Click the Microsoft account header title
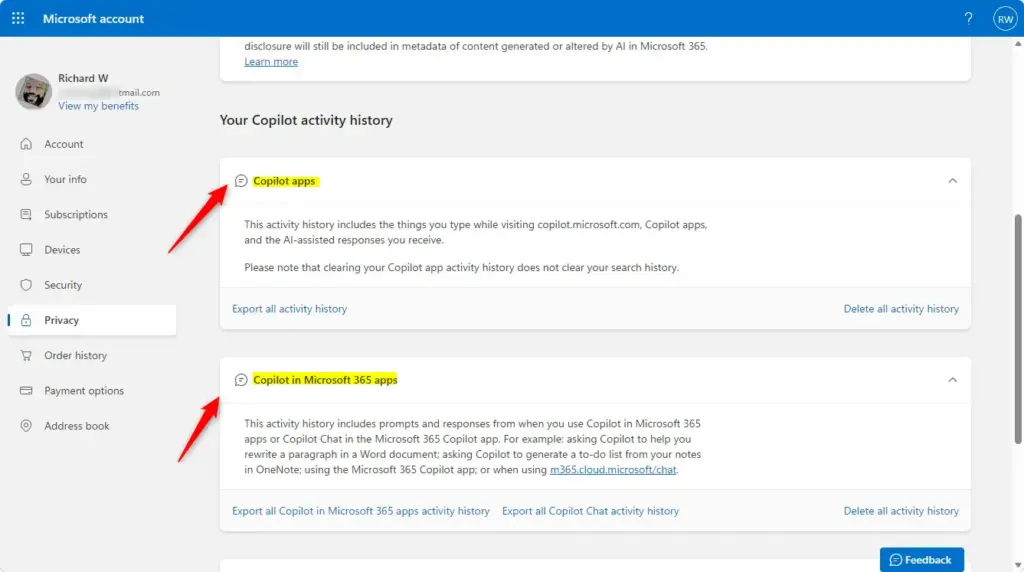The image size is (1024, 572). (93, 19)
